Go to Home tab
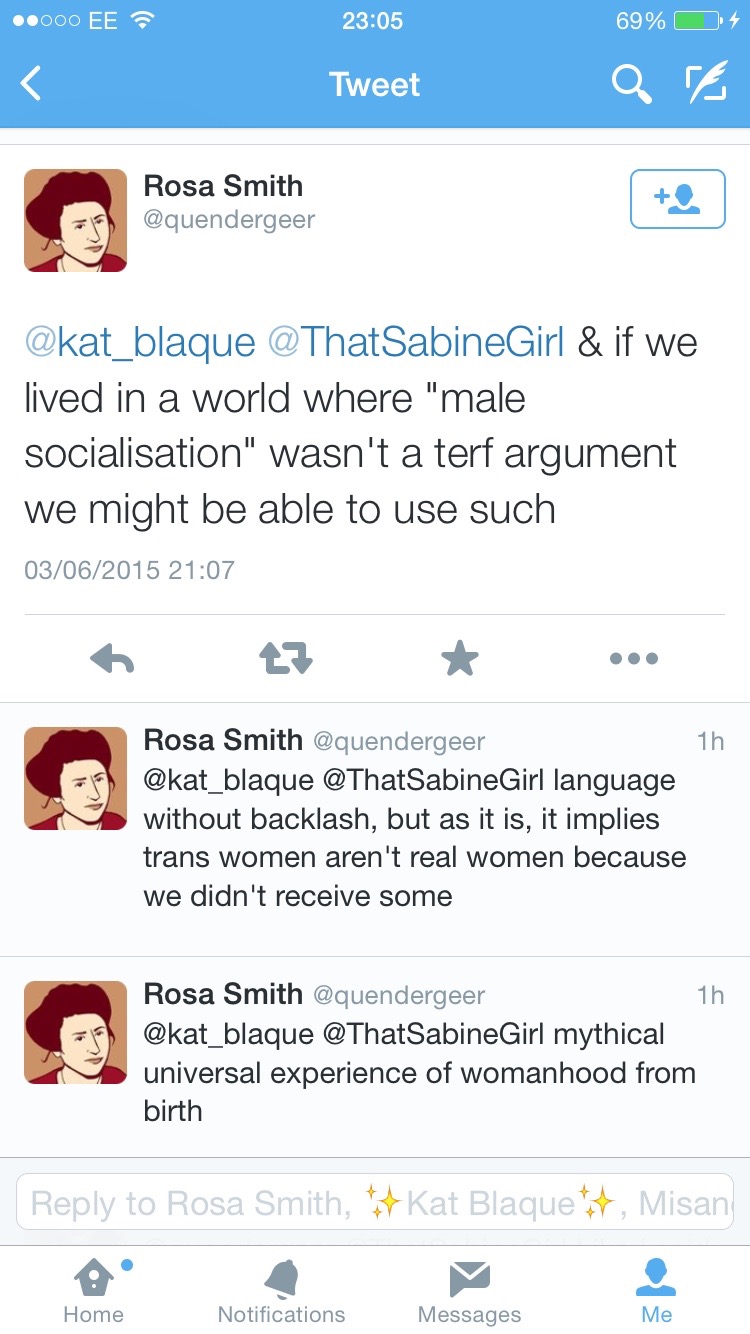This screenshot has width=750, height=1334. [x=93, y=1290]
